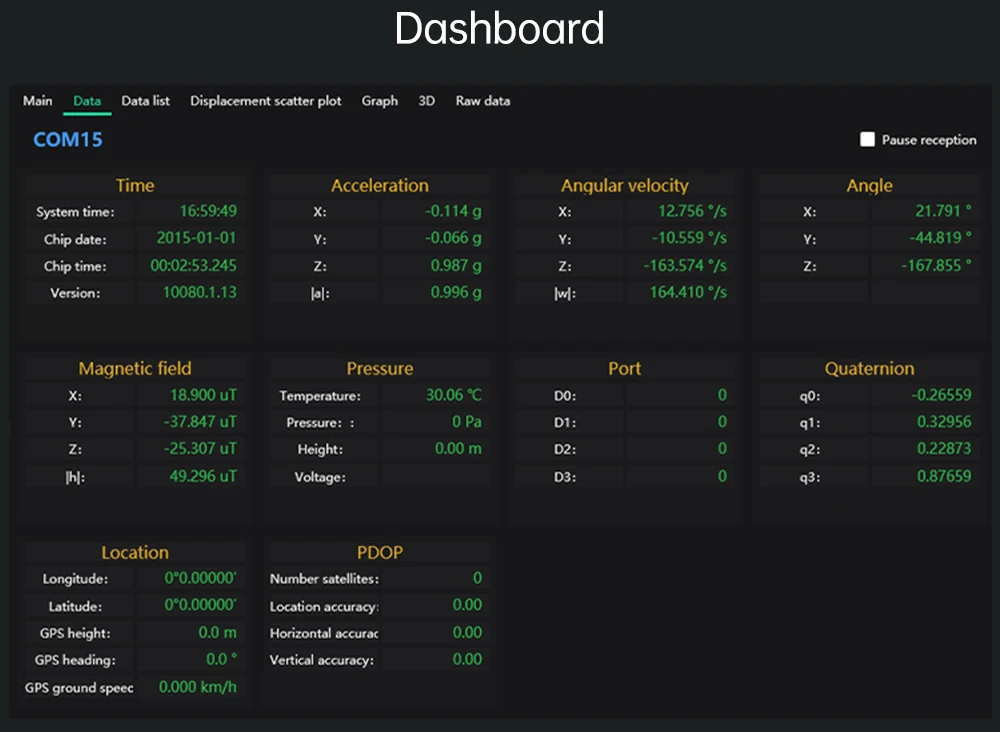Screen dimensions: 1000x732
Task: Click the Magnetic field |h| reading
Action: (190, 476)
